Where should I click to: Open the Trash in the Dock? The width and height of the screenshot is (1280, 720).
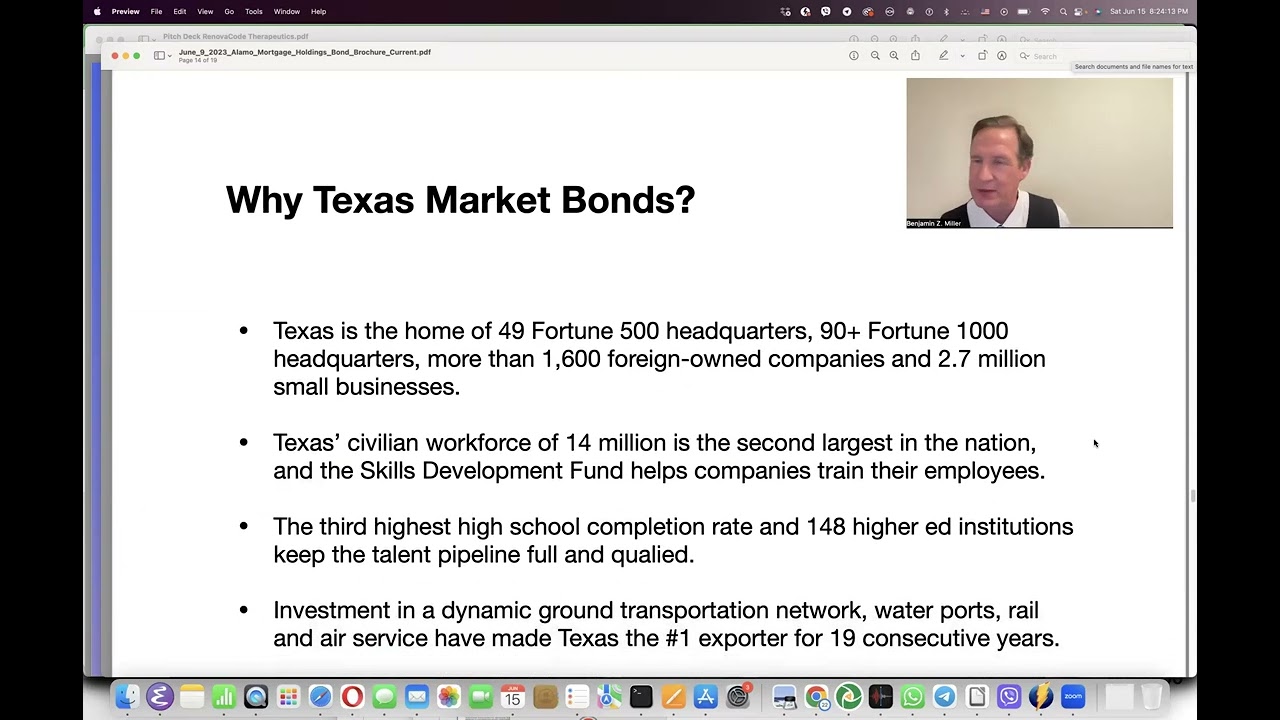(1151, 697)
